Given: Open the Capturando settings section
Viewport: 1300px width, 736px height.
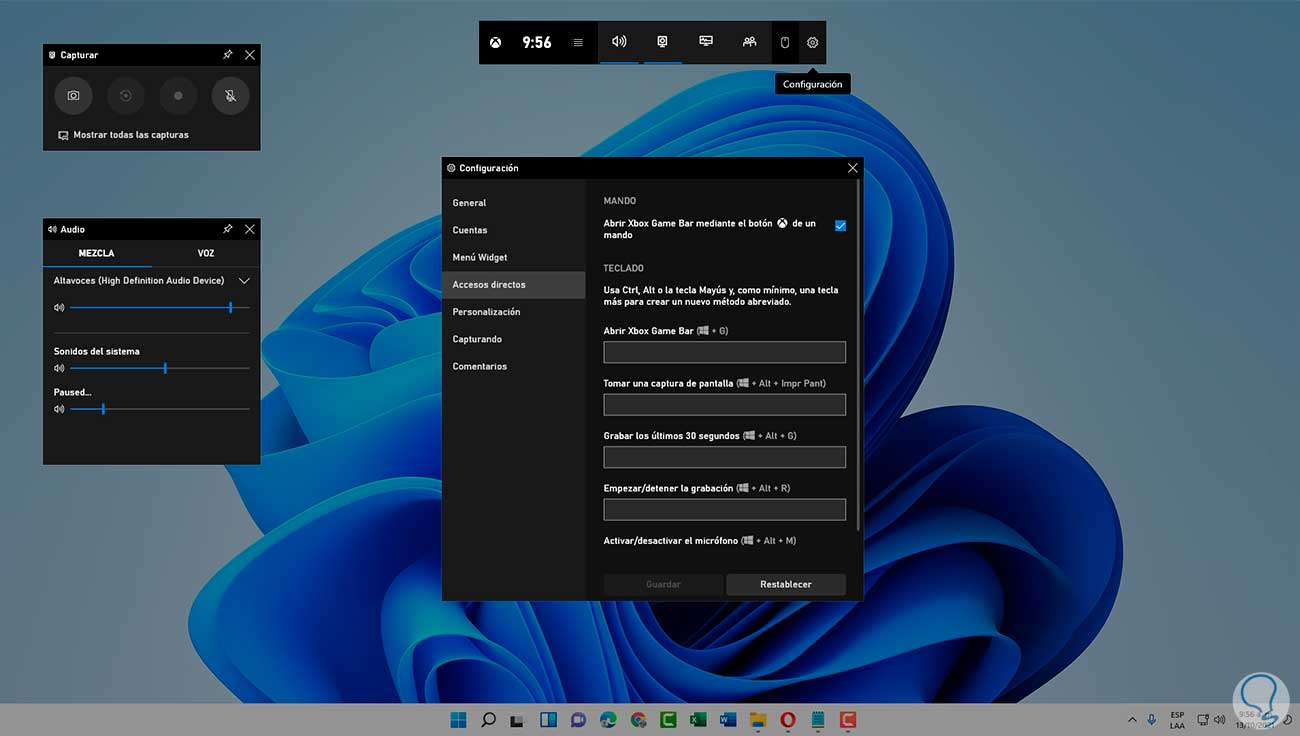Looking at the screenshot, I should click(x=514, y=339).
